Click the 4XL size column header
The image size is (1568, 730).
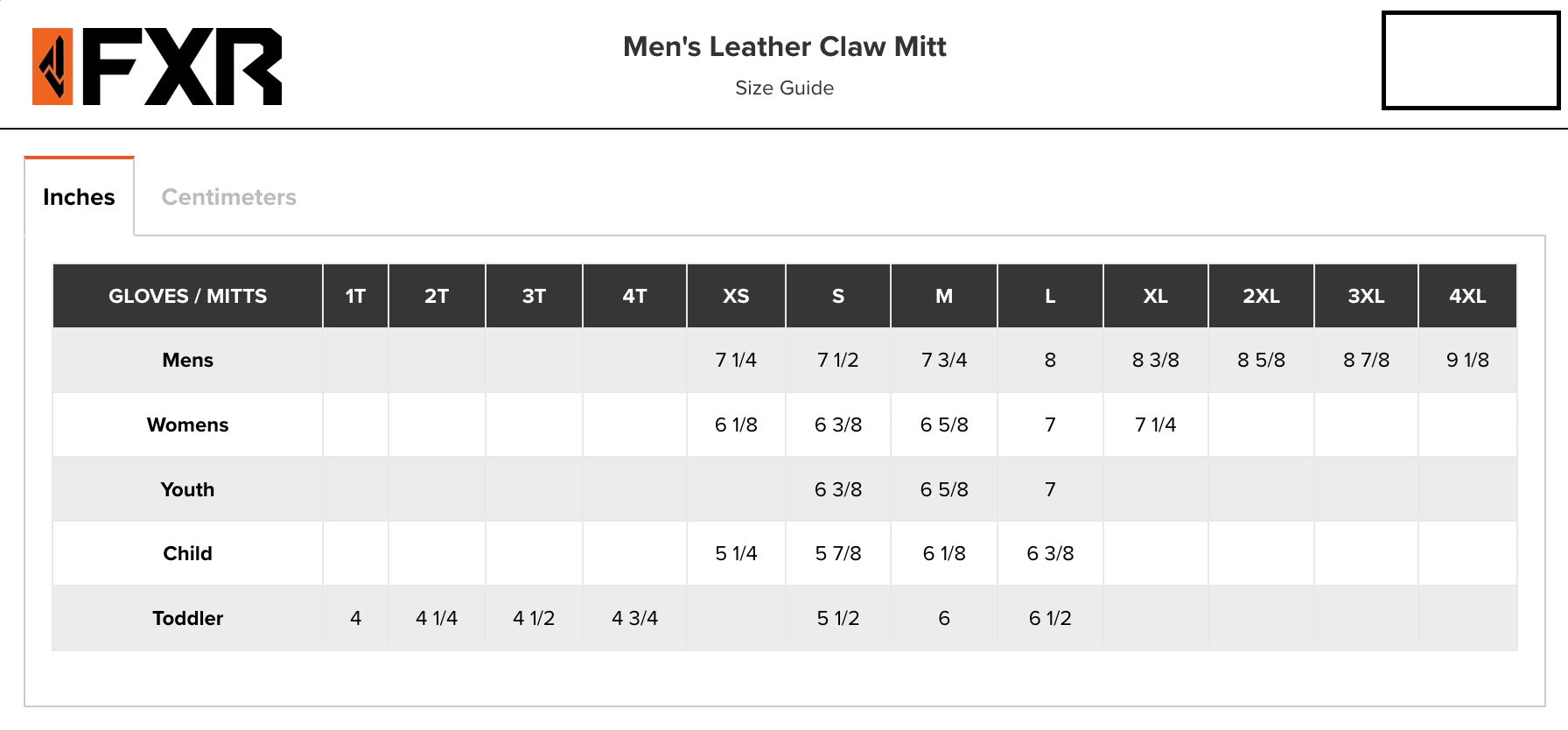1467,296
